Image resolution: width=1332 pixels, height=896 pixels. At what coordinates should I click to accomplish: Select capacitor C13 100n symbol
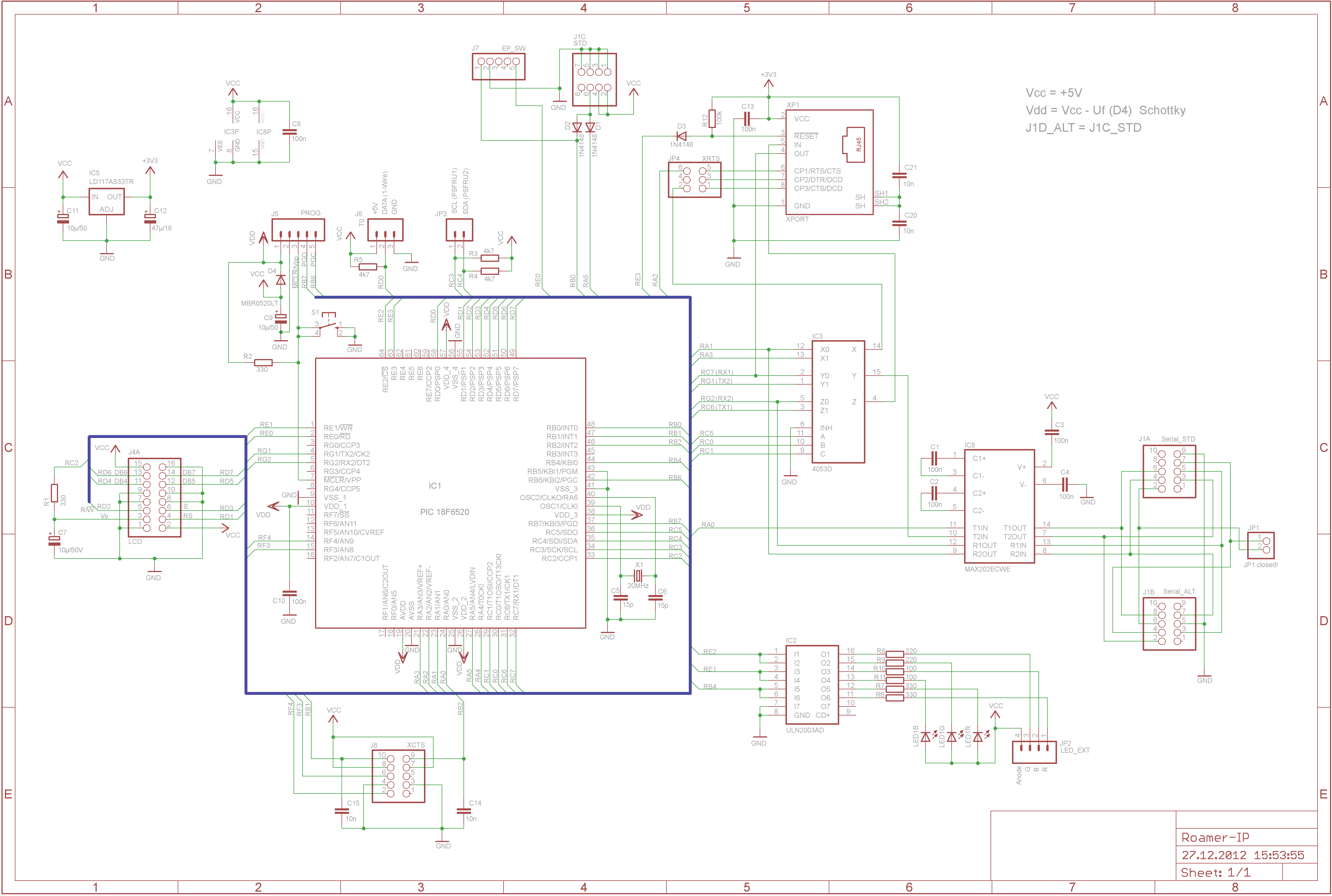point(747,119)
